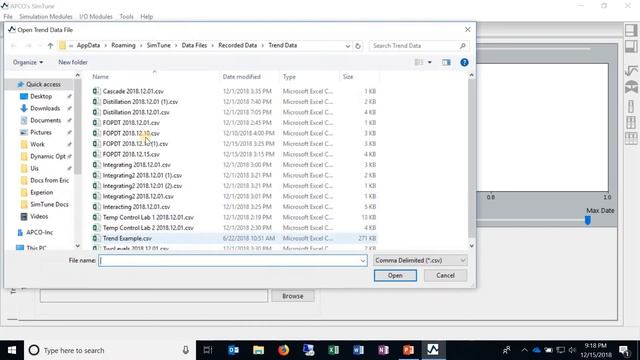Refresh the Trend Data folder listing
This screenshot has width=640, height=360.
pyautogui.click(x=358, y=46)
